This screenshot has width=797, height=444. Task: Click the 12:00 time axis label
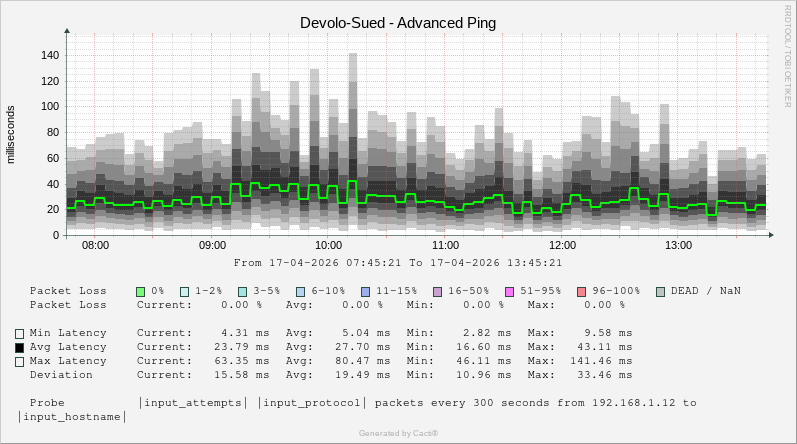pyautogui.click(x=562, y=245)
